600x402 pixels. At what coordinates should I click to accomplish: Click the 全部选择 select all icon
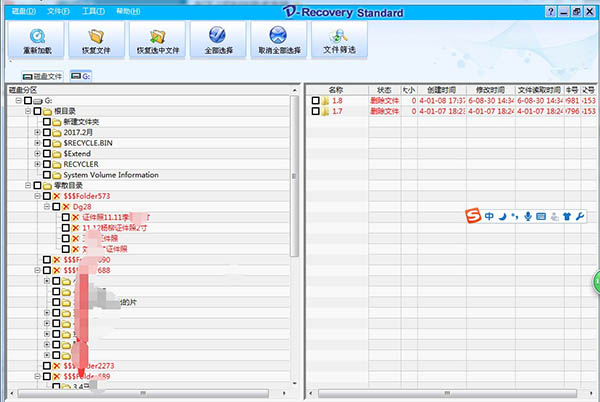tap(217, 35)
